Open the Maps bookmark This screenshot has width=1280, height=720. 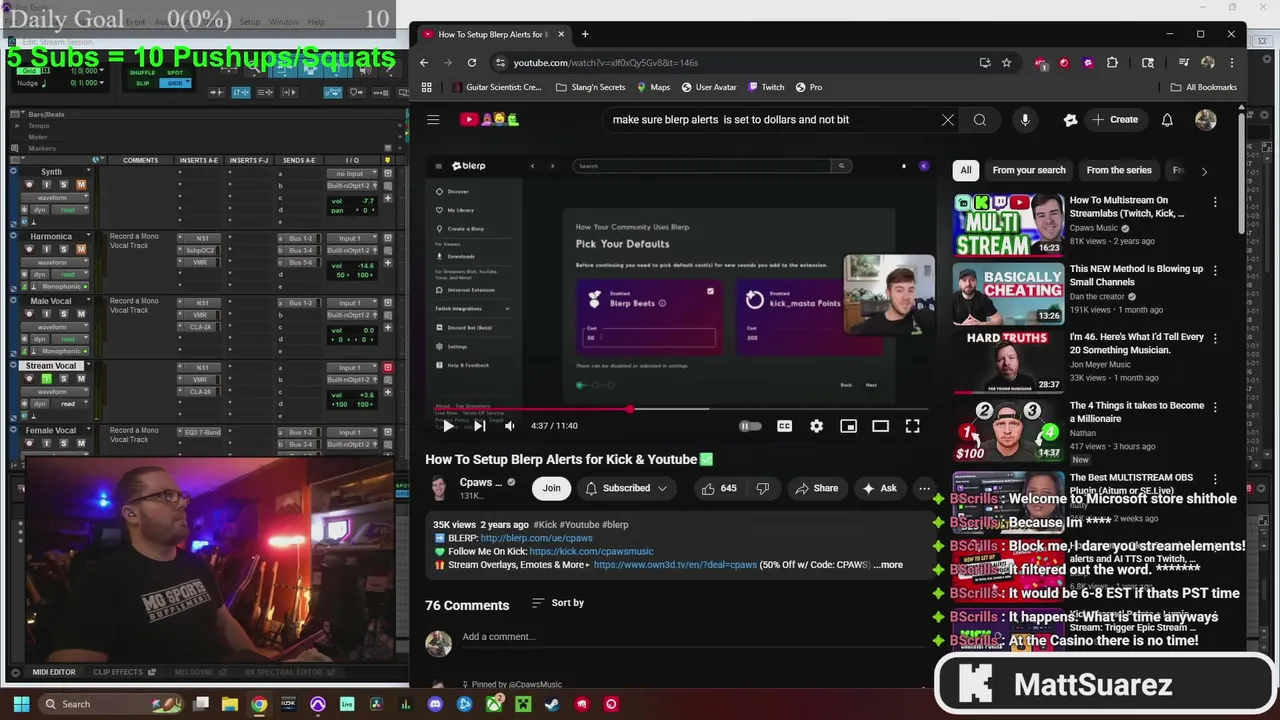653,87
